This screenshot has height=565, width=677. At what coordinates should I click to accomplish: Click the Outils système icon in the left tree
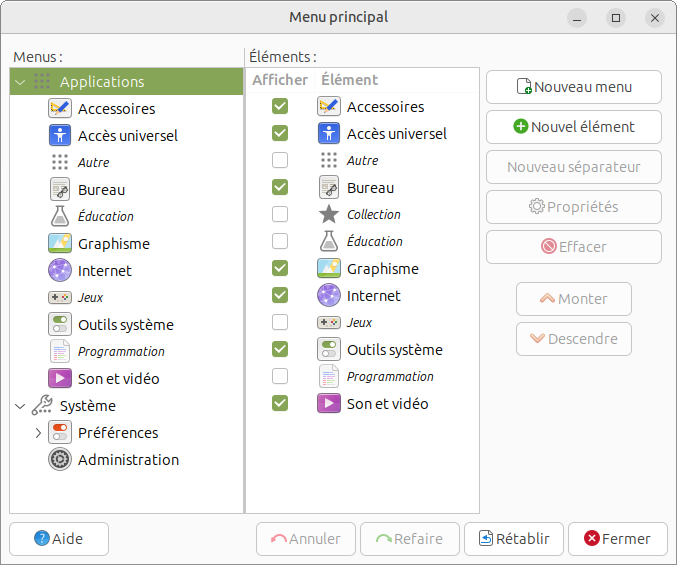pos(60,324)
